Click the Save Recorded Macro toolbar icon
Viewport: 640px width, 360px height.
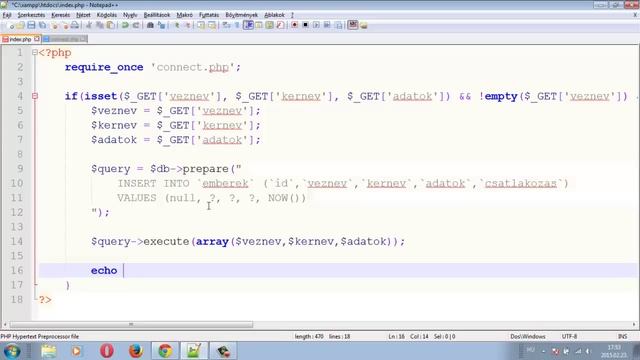tap(339, 25)
